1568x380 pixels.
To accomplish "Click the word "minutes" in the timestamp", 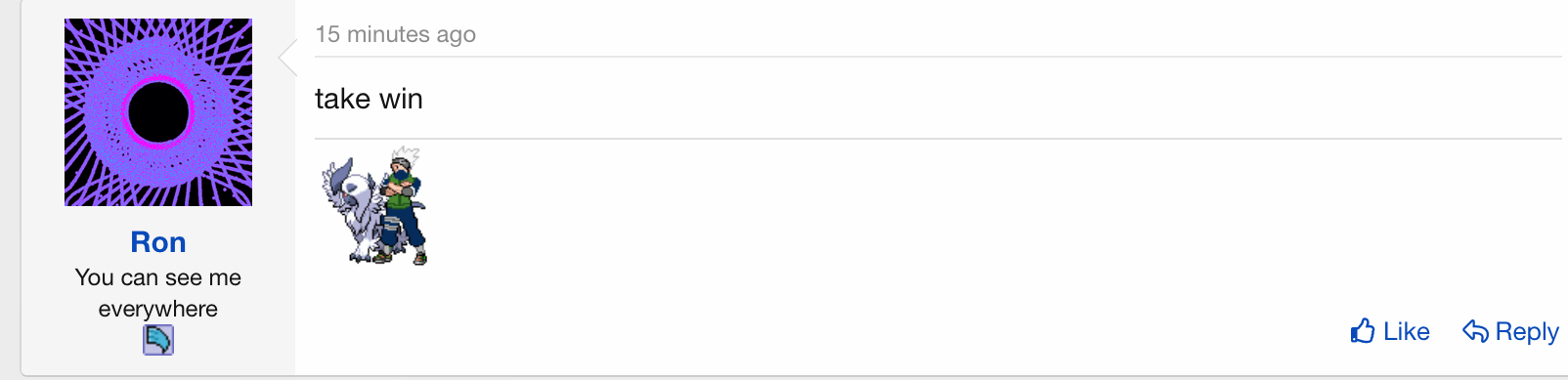I will coord(388,34).
